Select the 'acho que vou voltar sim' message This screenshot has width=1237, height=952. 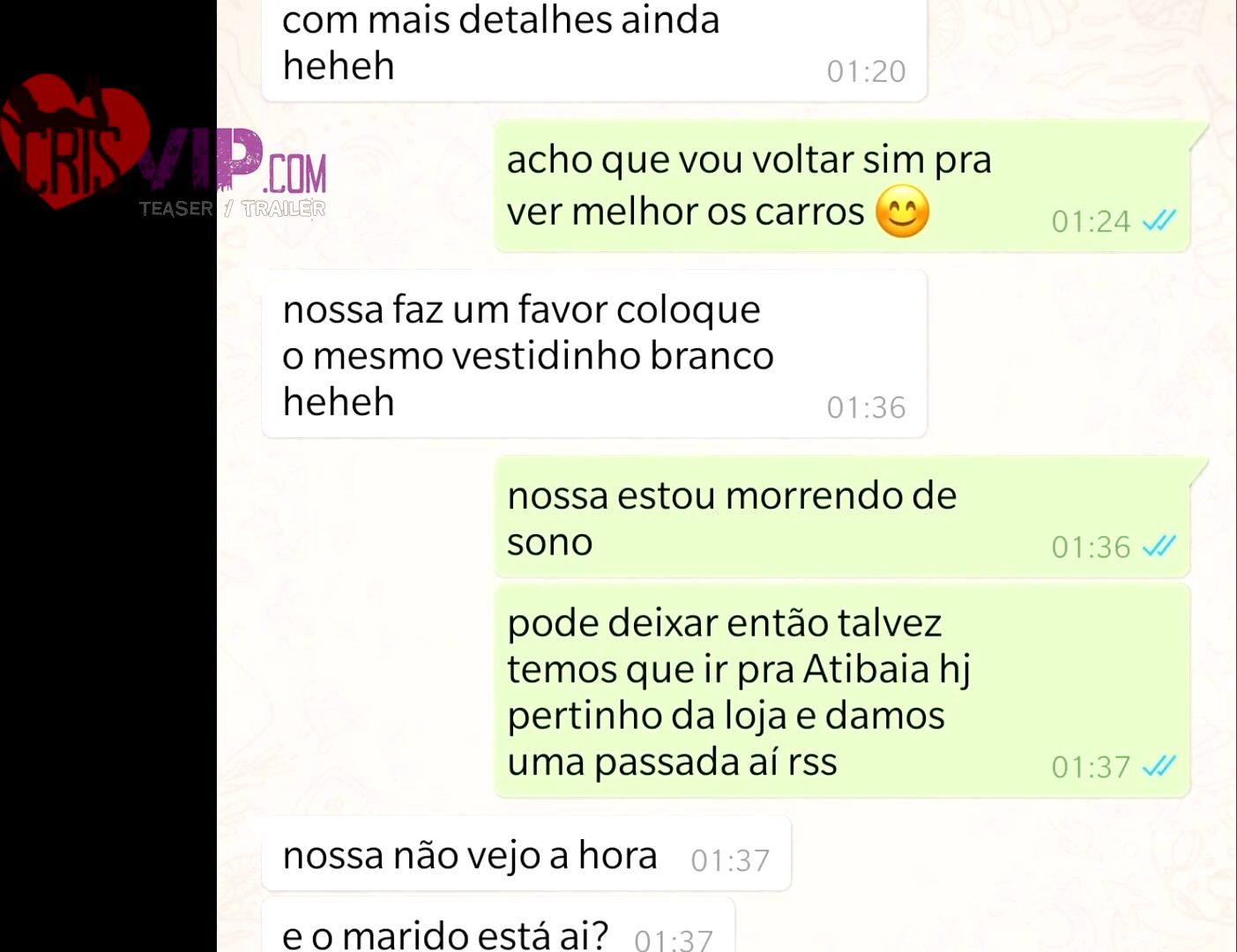pyautogui.click(x=842, y=186)
